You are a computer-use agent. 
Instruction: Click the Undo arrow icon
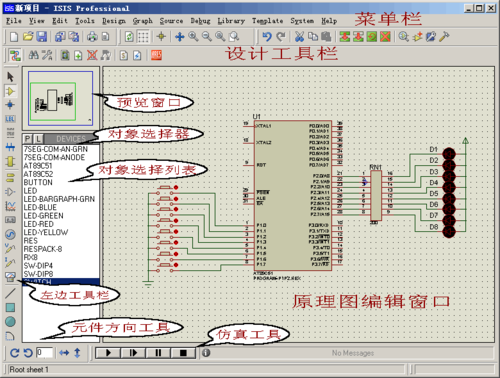click(267, 36)
